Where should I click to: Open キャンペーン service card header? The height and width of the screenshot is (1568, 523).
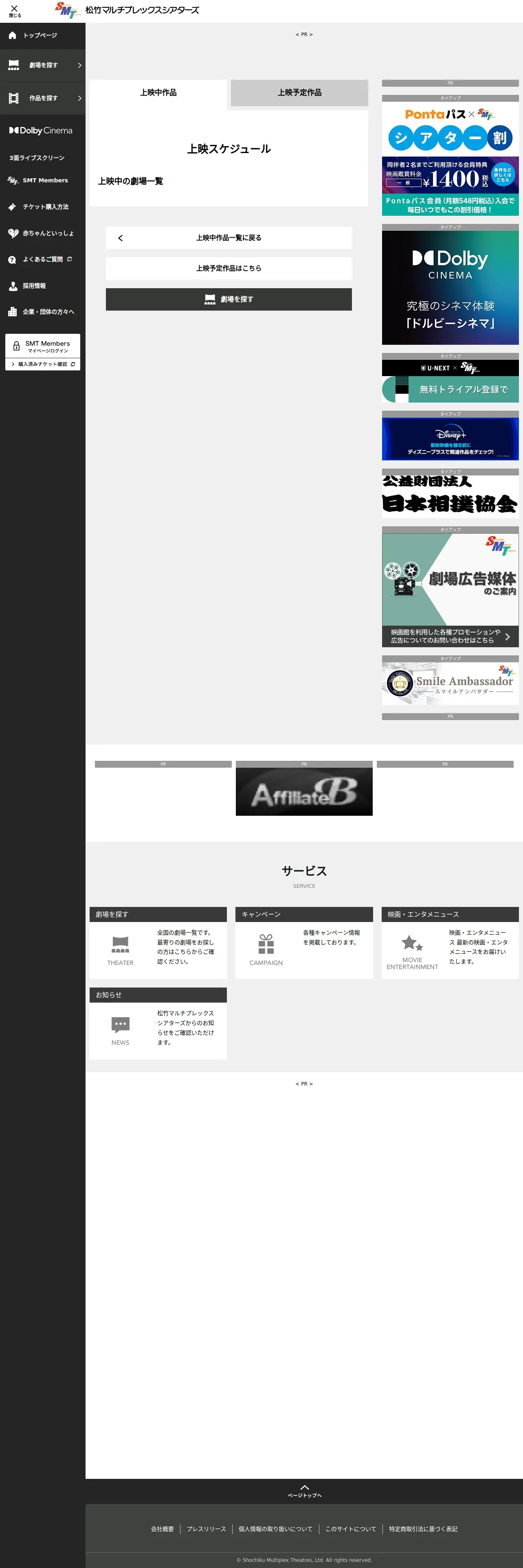pos(304,914)
